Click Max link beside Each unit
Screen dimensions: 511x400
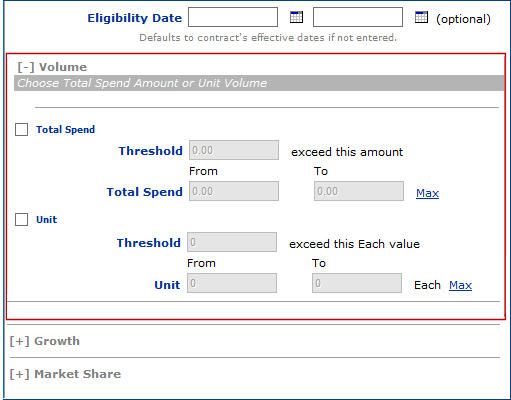(x=460, y=285)
